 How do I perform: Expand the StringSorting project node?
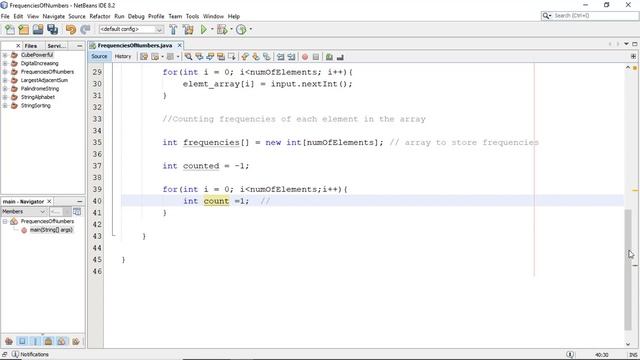[5, 106]
